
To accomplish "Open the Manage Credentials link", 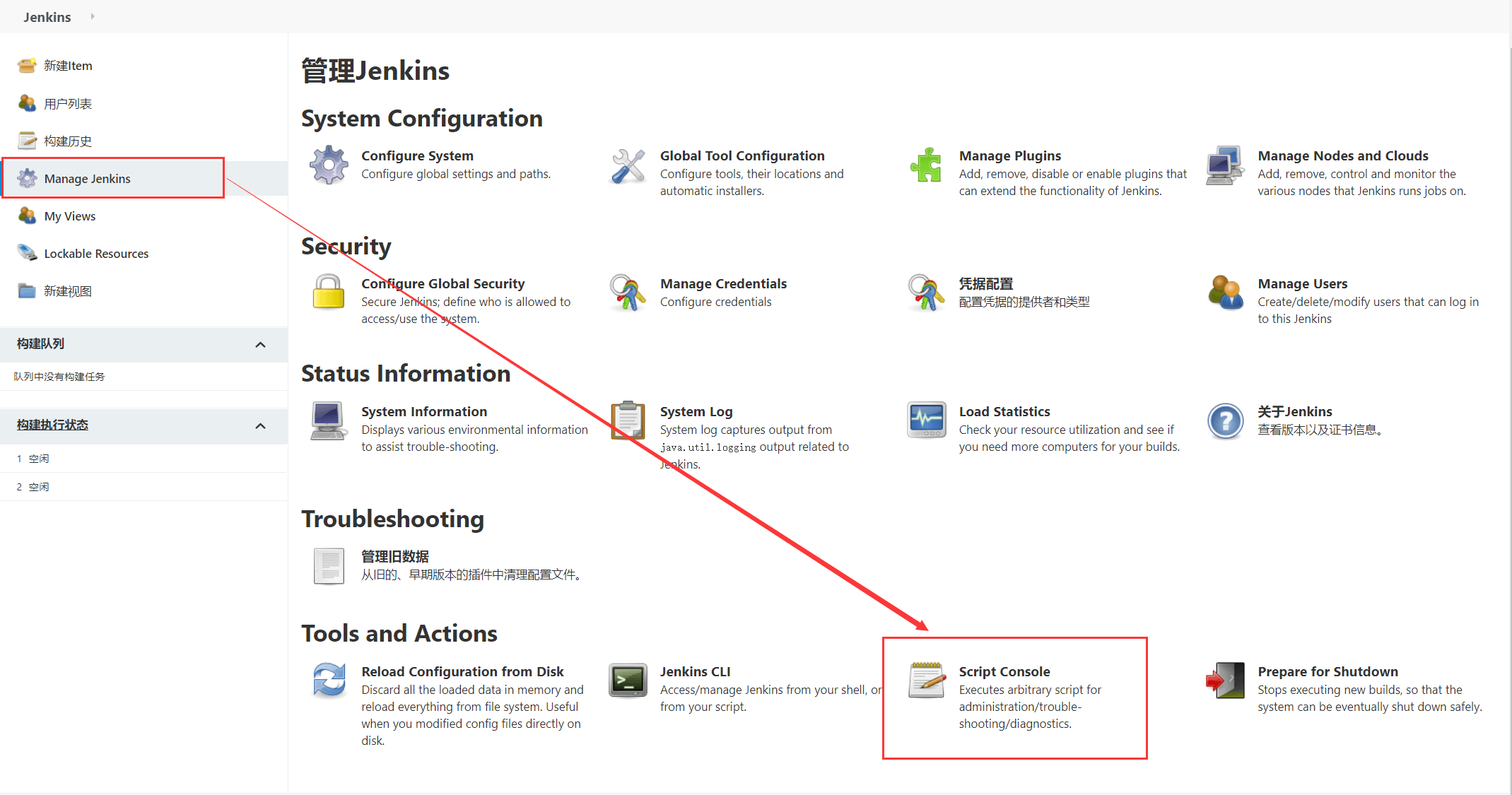I will coord(723,283).
